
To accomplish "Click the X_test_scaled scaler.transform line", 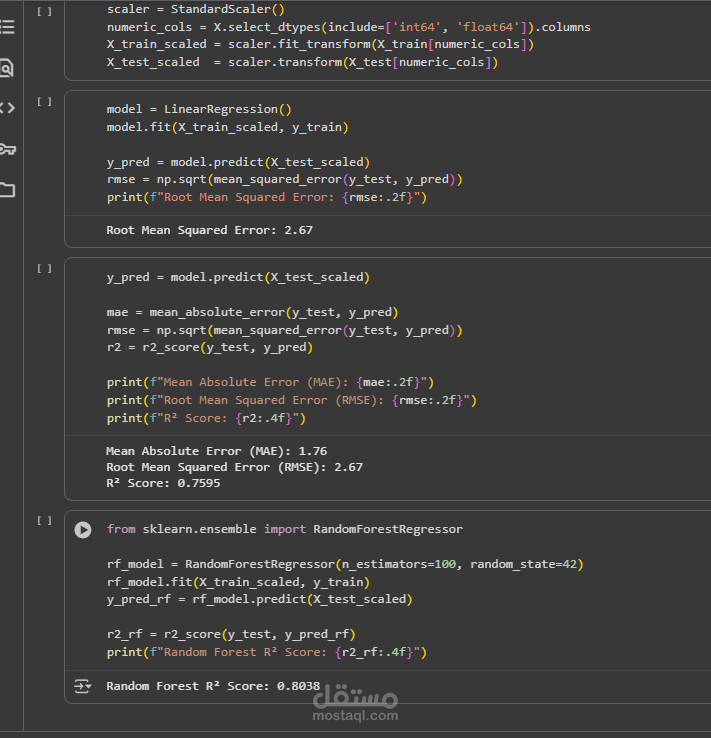I will (302, 62).
